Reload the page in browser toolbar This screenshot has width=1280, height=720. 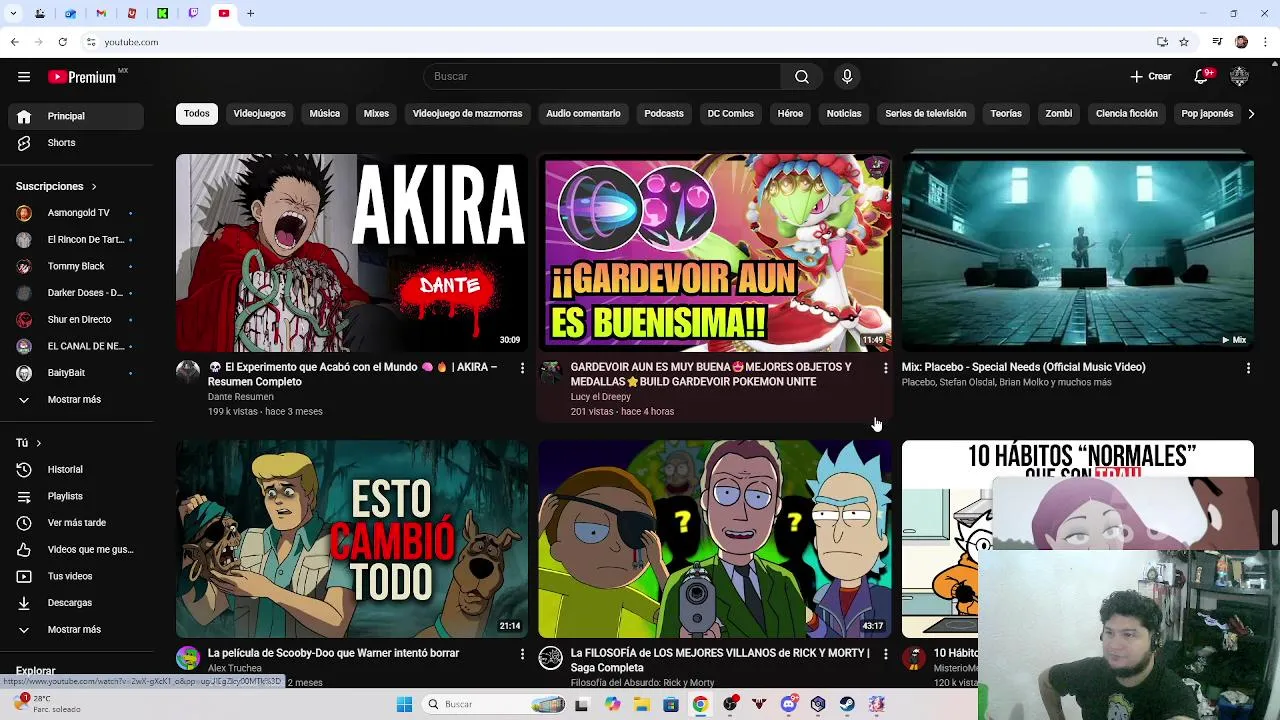pos(62,42)
